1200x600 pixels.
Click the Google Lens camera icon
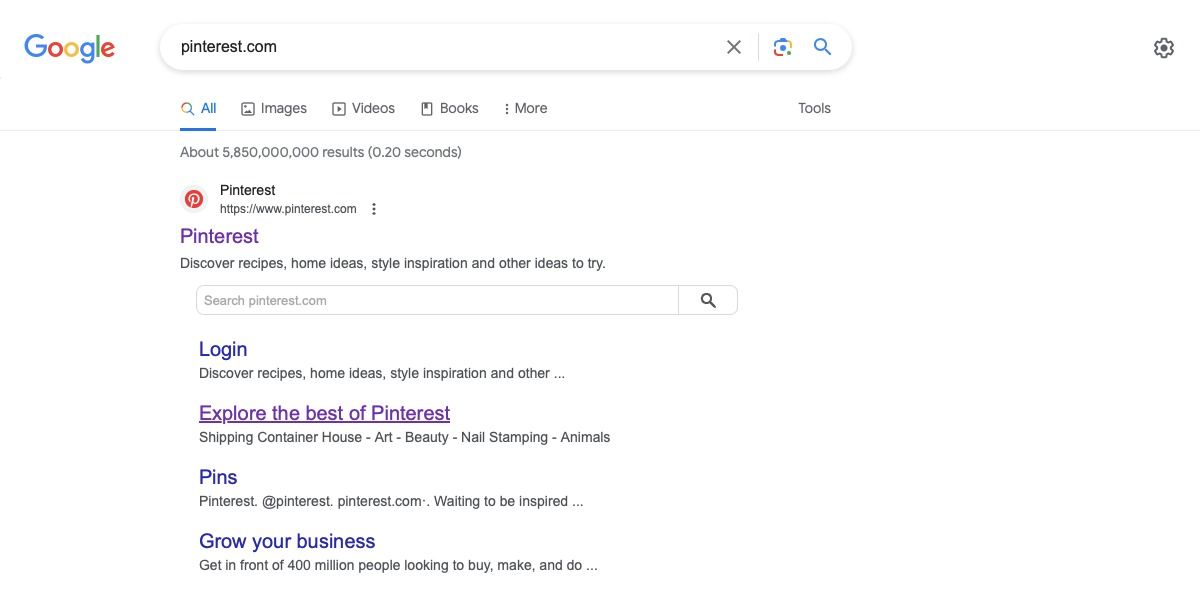(782, 46)
